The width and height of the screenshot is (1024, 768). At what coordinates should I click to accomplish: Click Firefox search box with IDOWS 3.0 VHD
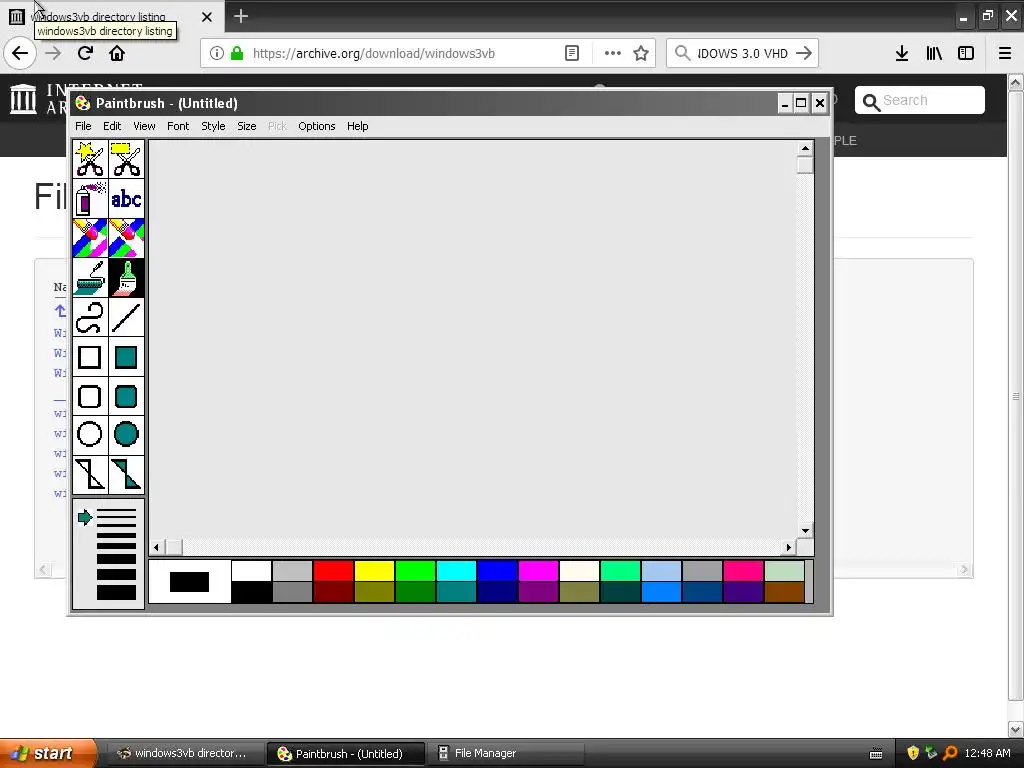743,54
